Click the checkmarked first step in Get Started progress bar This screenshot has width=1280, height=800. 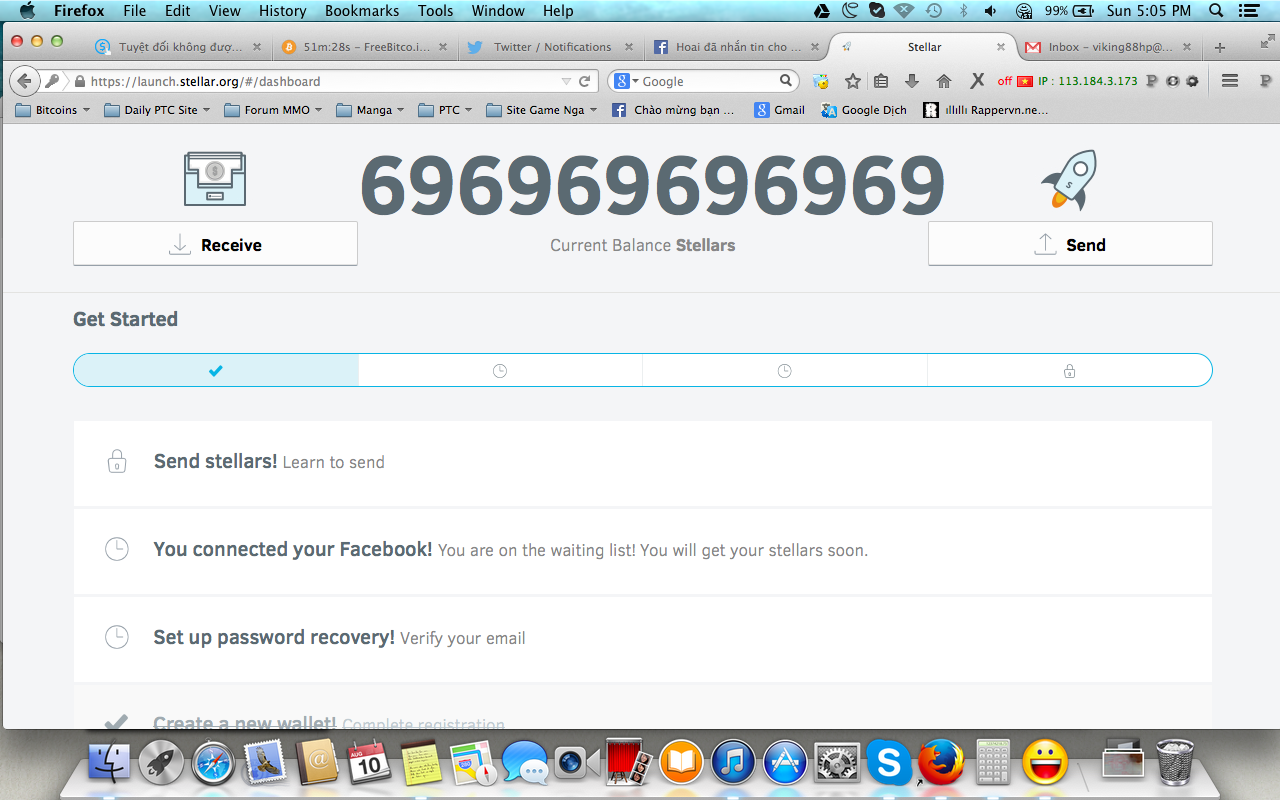216,370
